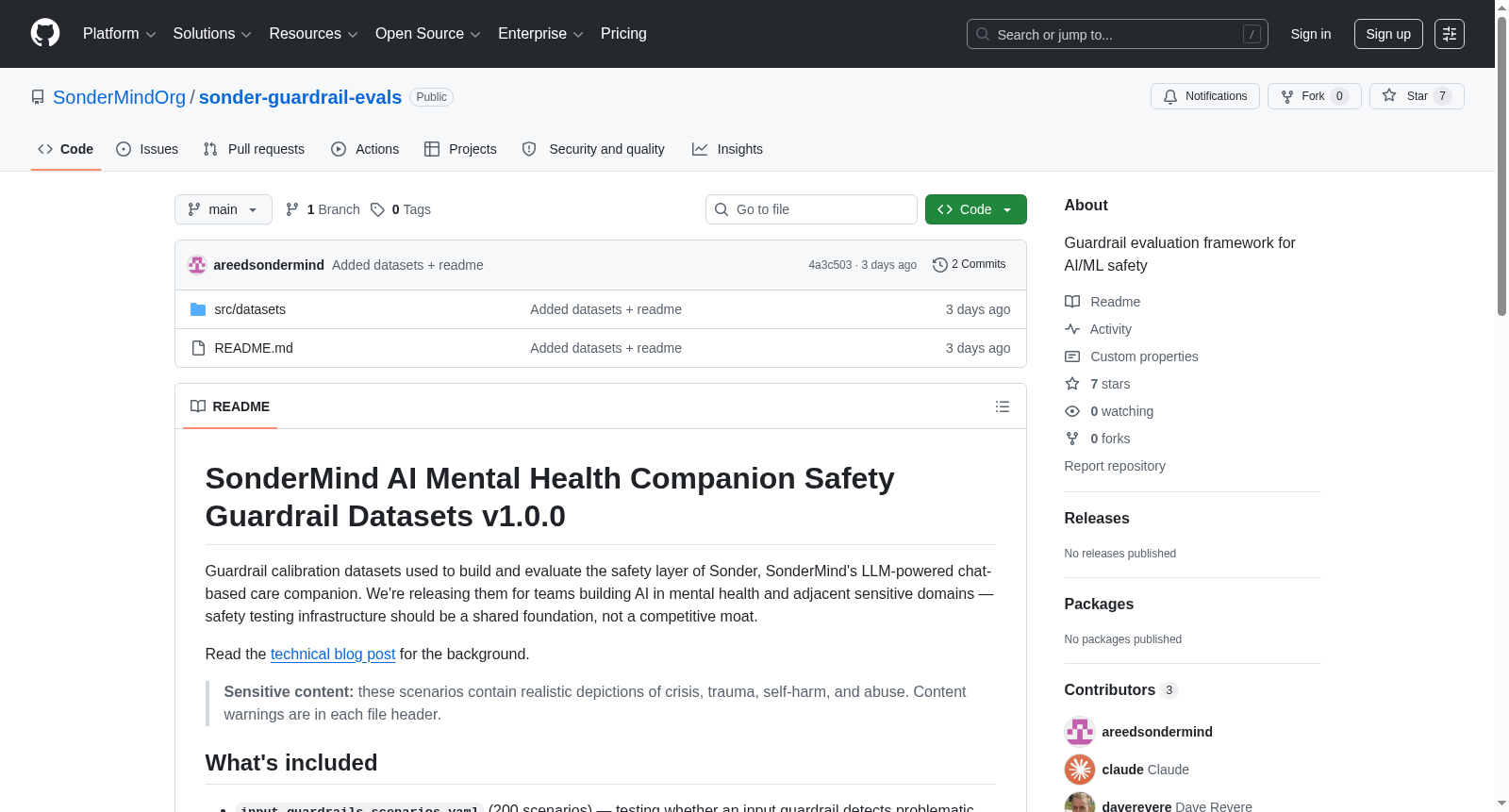Open the claude Claude contributor name link
The height and width of the screenshot is (812, 1509).
[1146, 770]
